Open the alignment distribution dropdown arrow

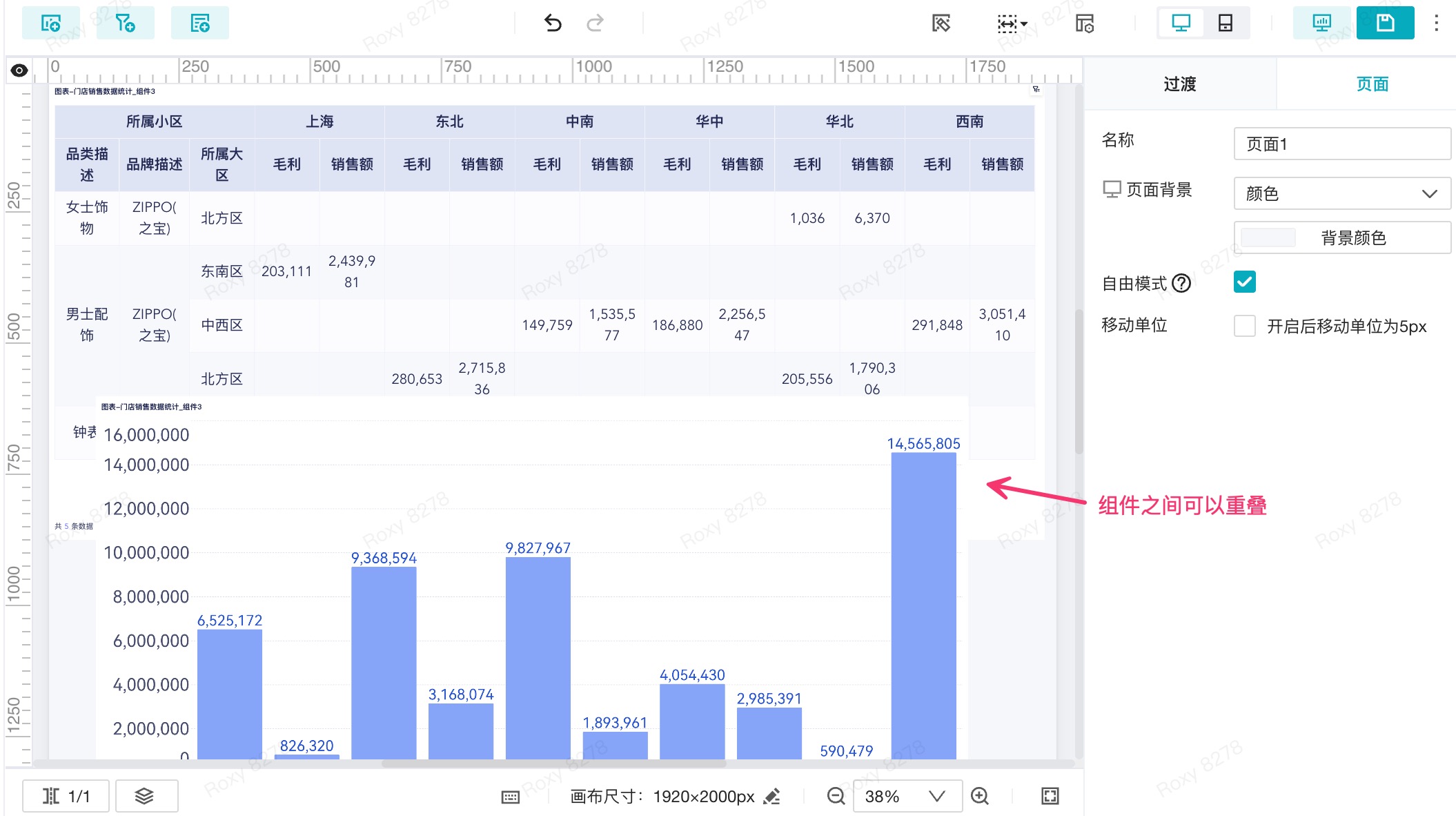[1024, 23]
